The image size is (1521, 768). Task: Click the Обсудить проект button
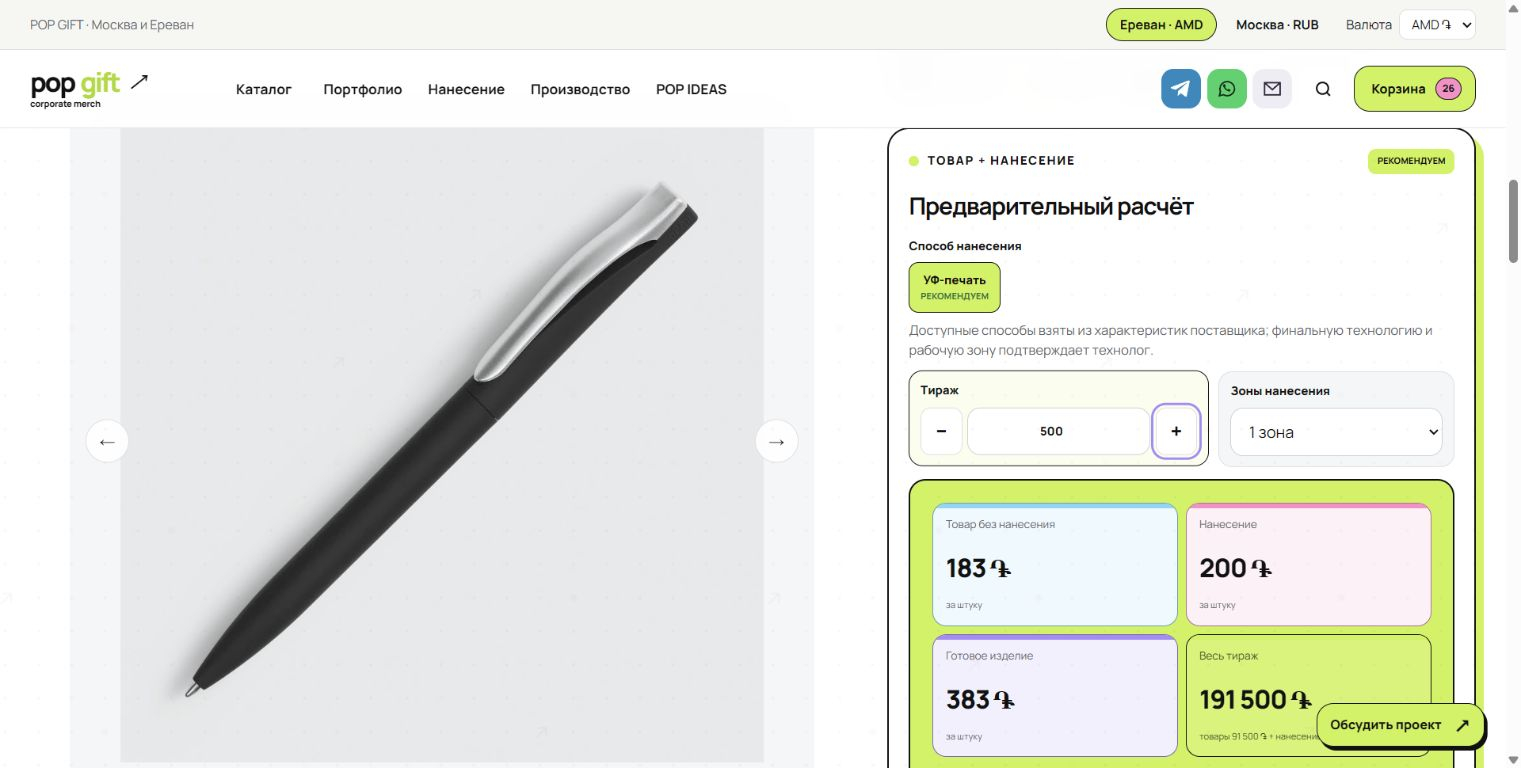[x=1400, y=725]
